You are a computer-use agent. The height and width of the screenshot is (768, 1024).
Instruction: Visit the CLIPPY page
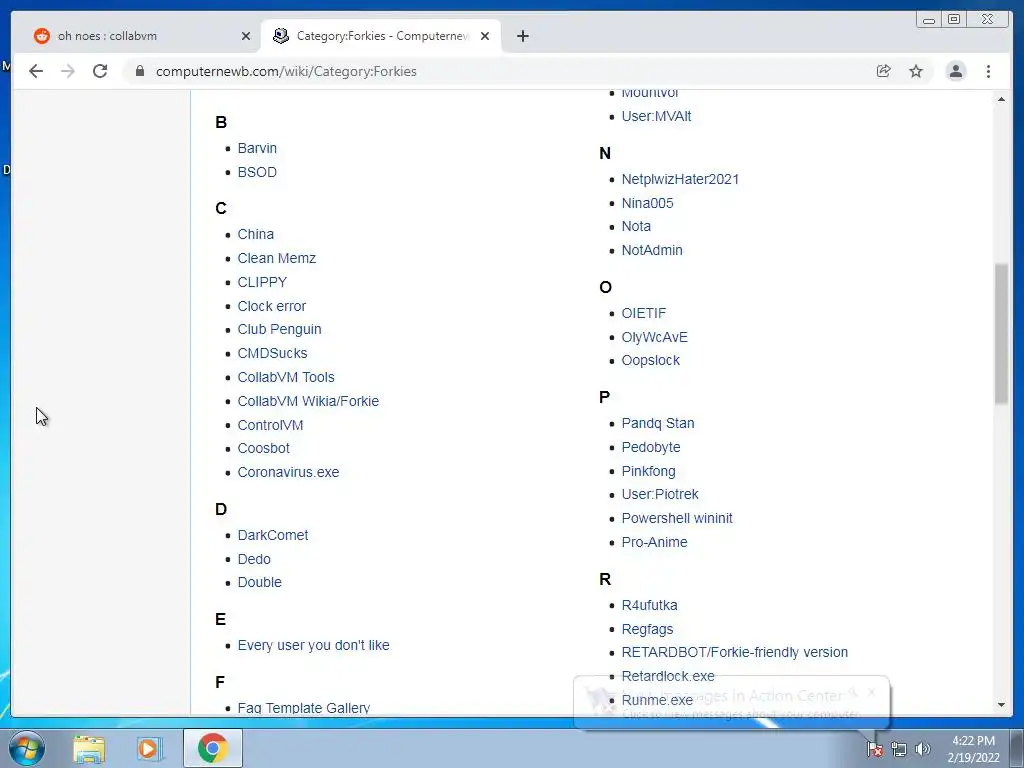(x=262, y=282)
